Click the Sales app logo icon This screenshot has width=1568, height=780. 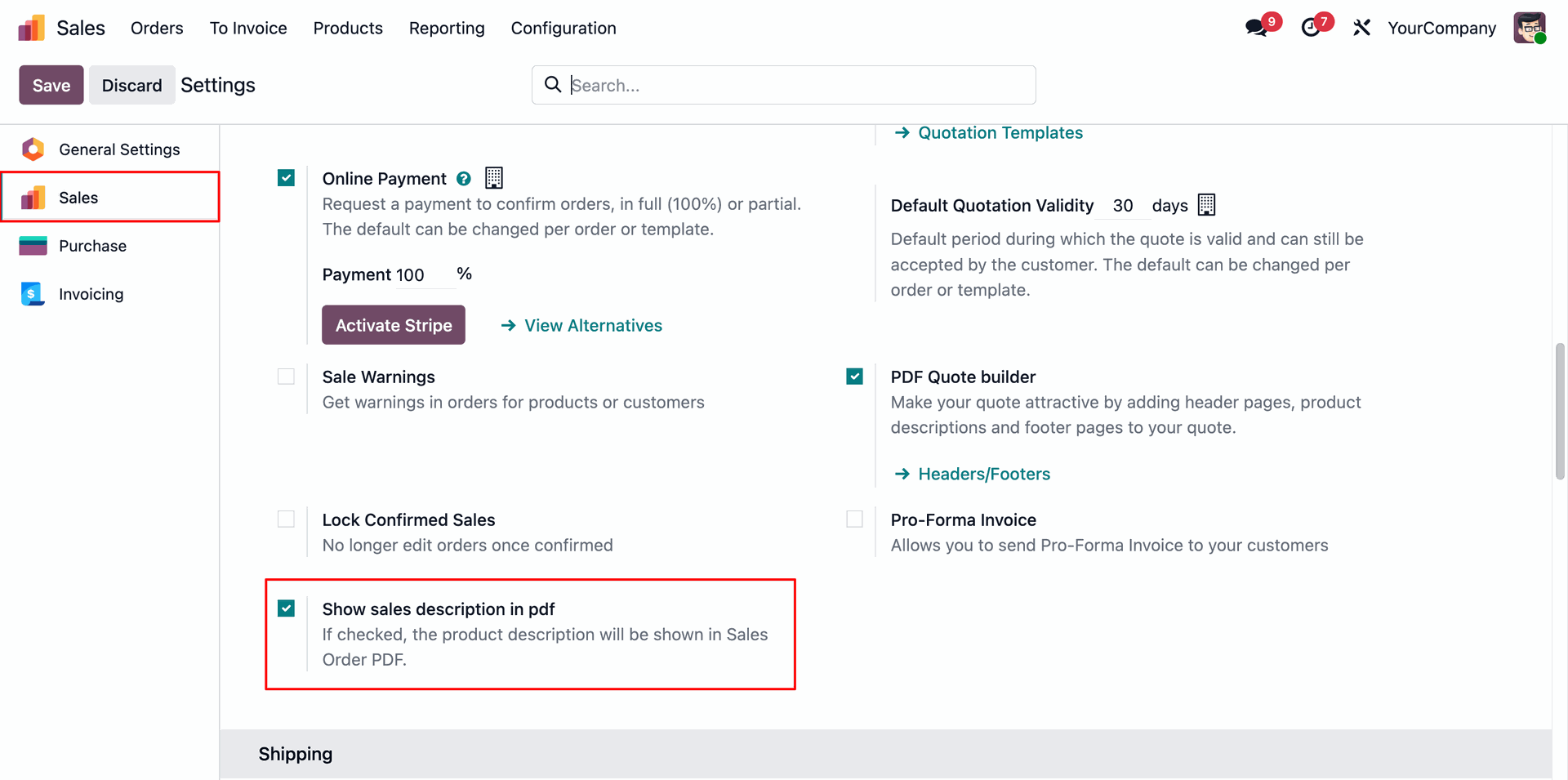(32, 28)
